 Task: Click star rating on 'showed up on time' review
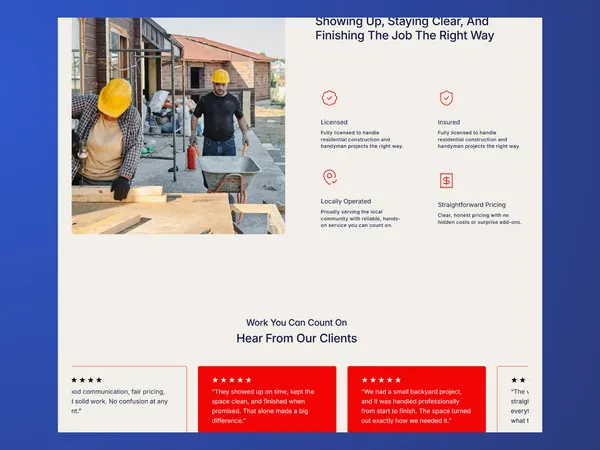click(x=232, y=380)
